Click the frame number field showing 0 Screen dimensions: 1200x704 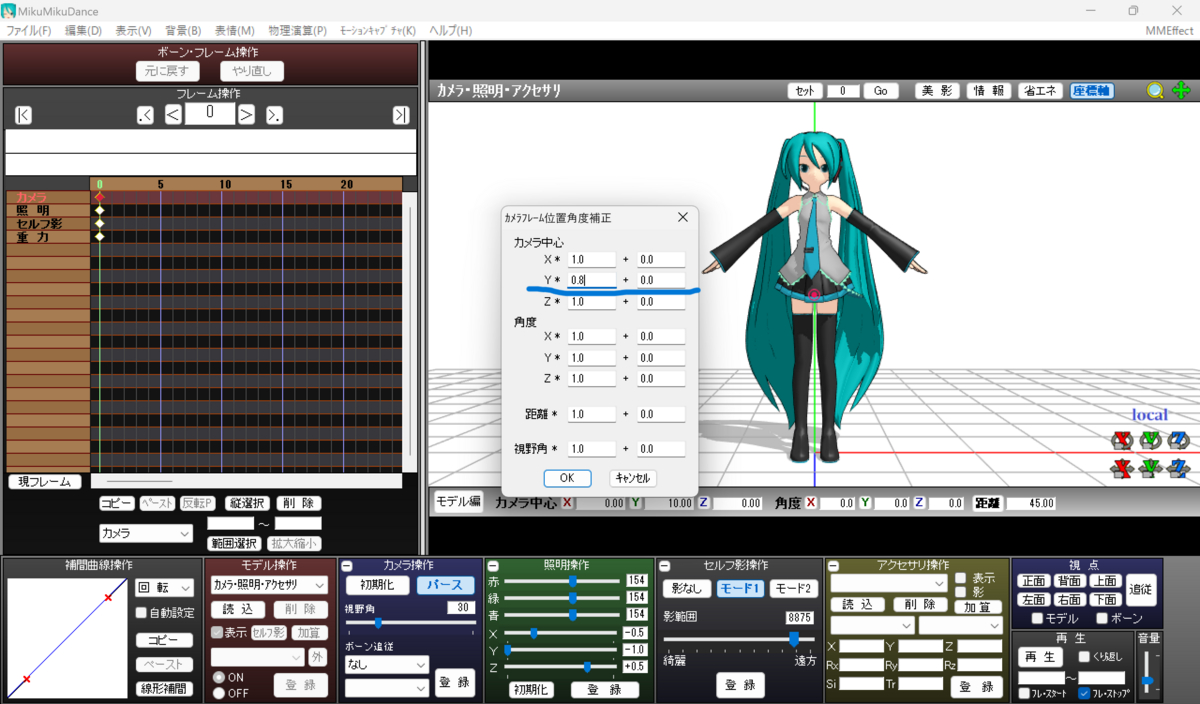pos(209,112)
